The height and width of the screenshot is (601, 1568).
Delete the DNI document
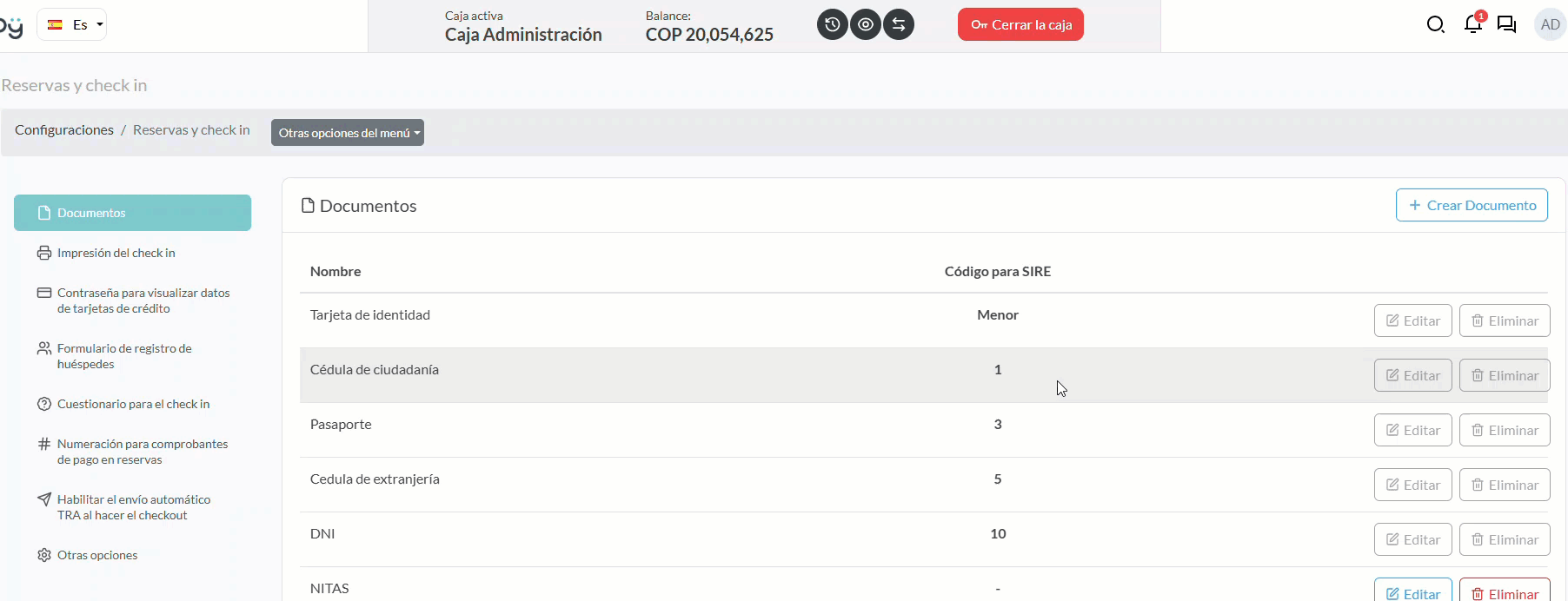pos(1505,539)
